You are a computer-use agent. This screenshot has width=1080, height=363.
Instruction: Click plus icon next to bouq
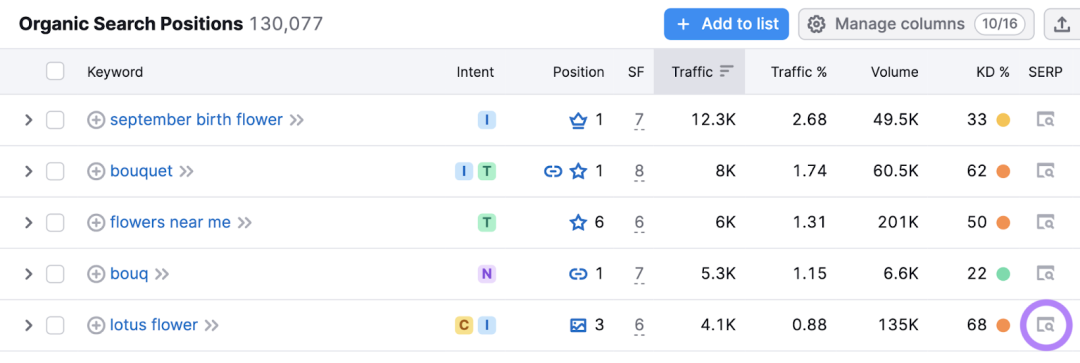(x=96, y=274)
